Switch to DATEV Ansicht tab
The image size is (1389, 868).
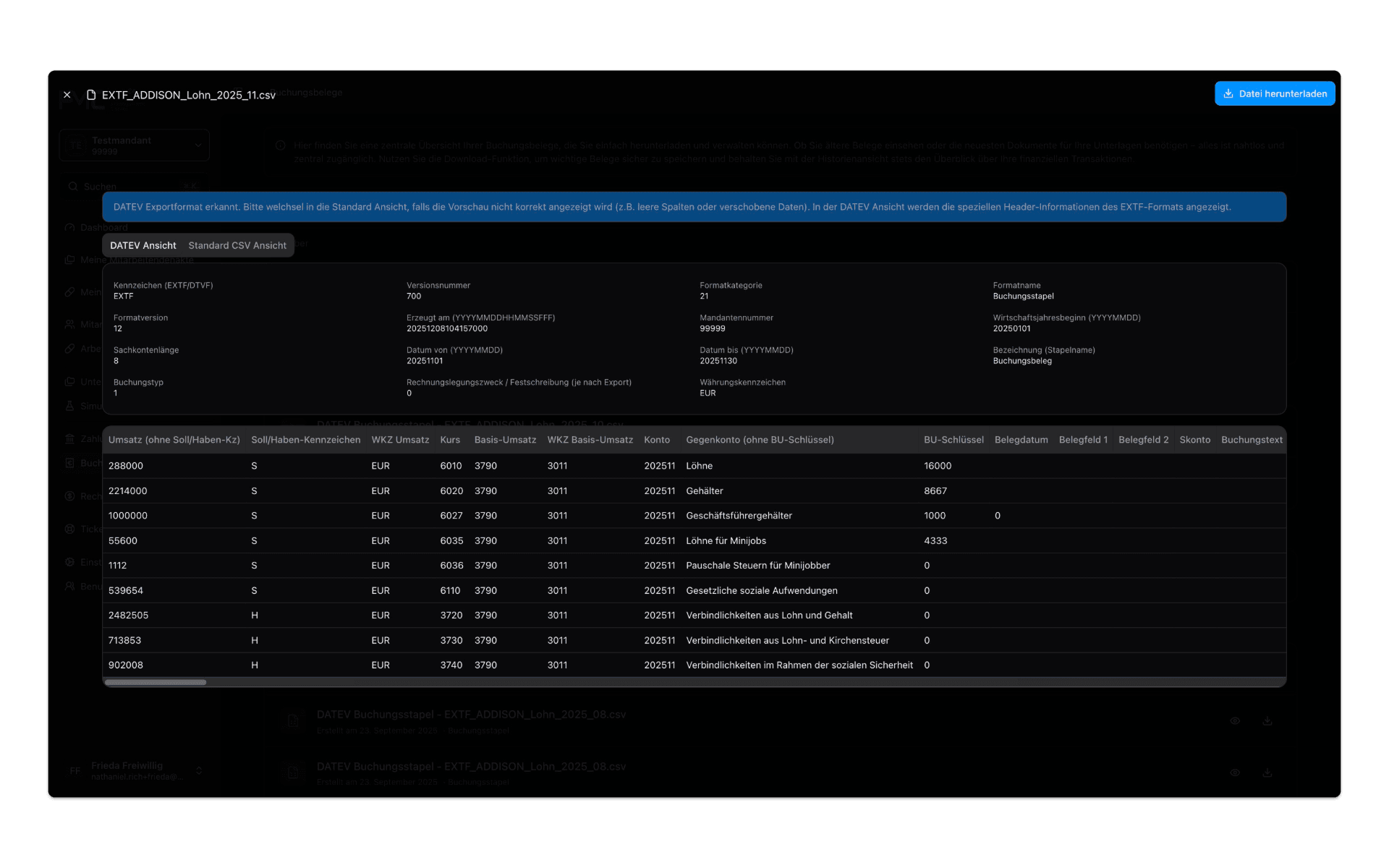pos(143,245)
